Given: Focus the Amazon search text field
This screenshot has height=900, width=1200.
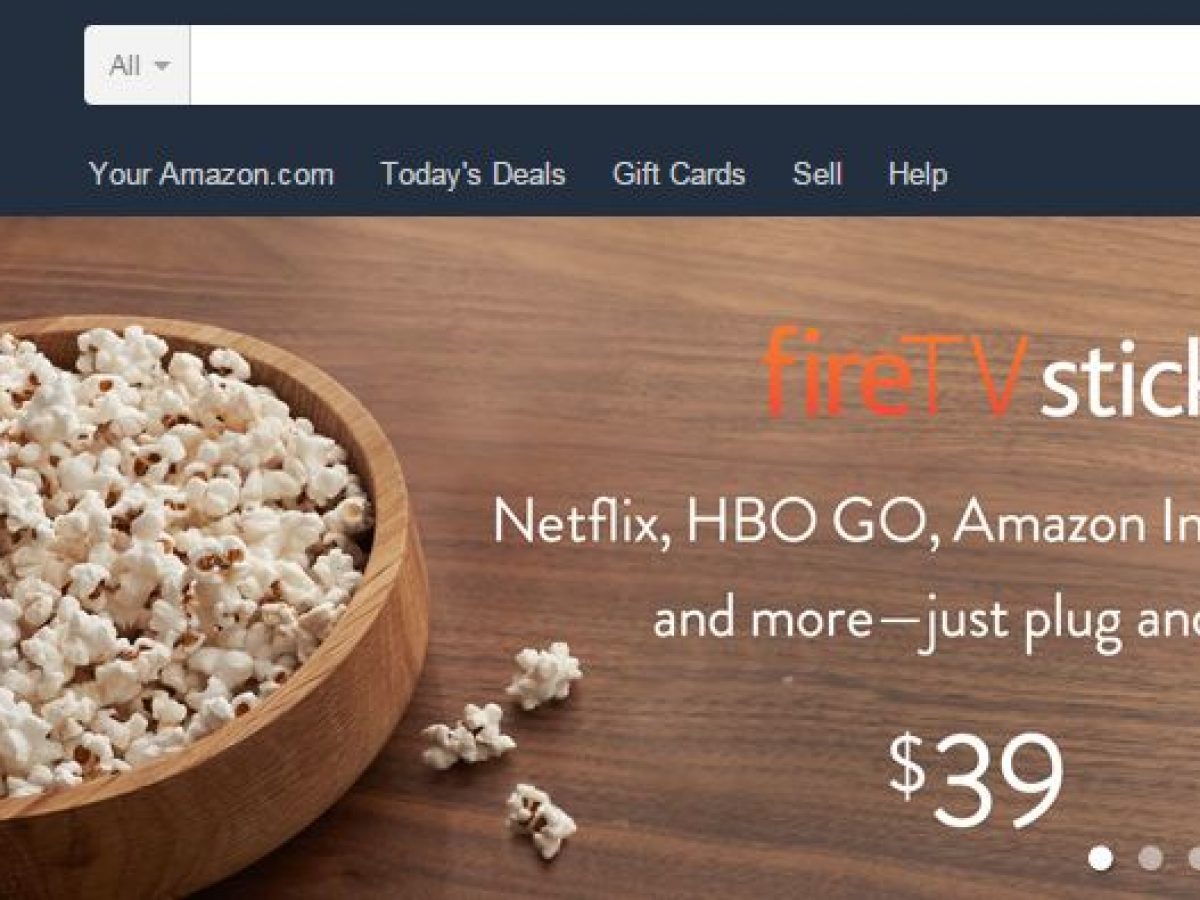Looking at the screenshot, I should tap(695, 65).
